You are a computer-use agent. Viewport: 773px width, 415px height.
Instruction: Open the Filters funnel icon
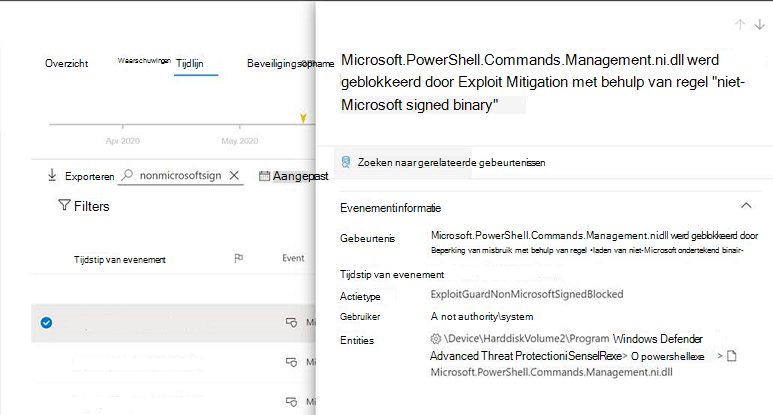(64, 205)
